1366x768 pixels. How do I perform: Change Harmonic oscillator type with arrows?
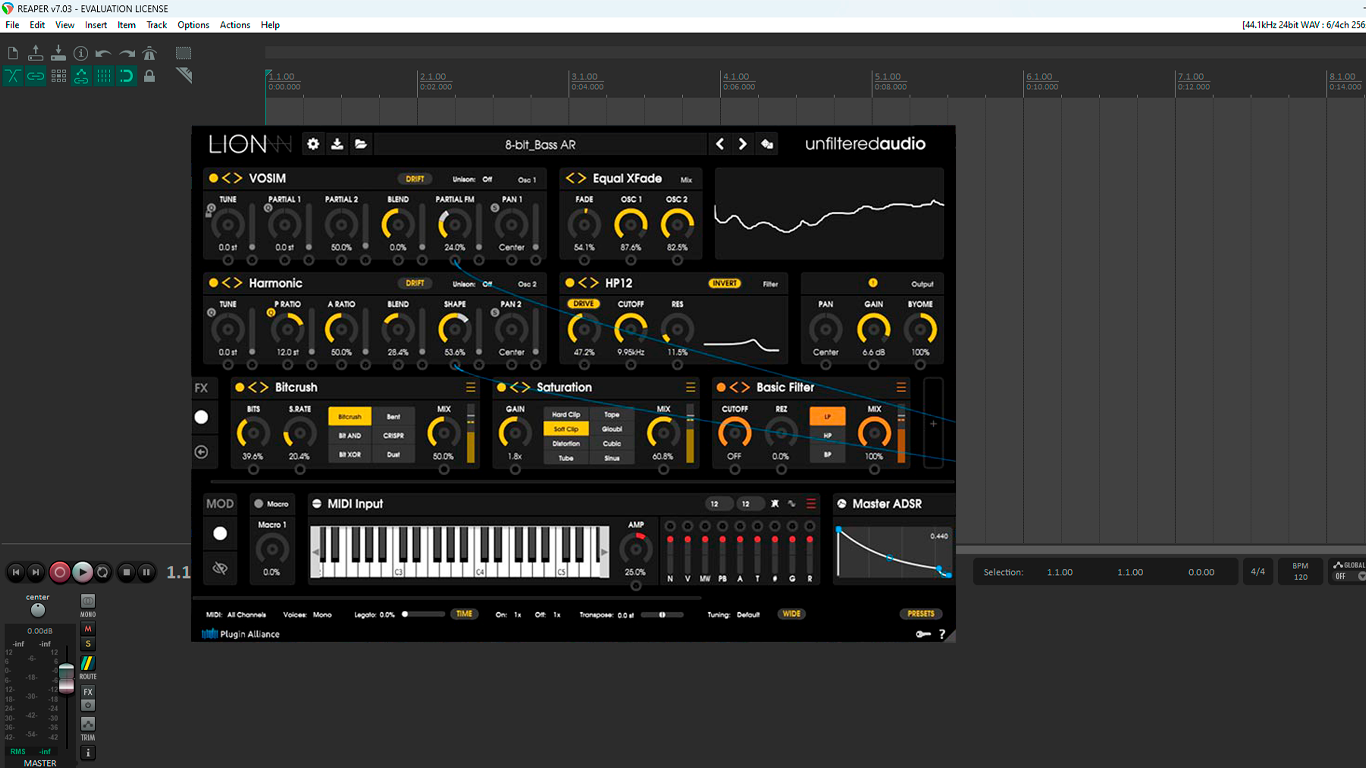click(x=232, y=283)
